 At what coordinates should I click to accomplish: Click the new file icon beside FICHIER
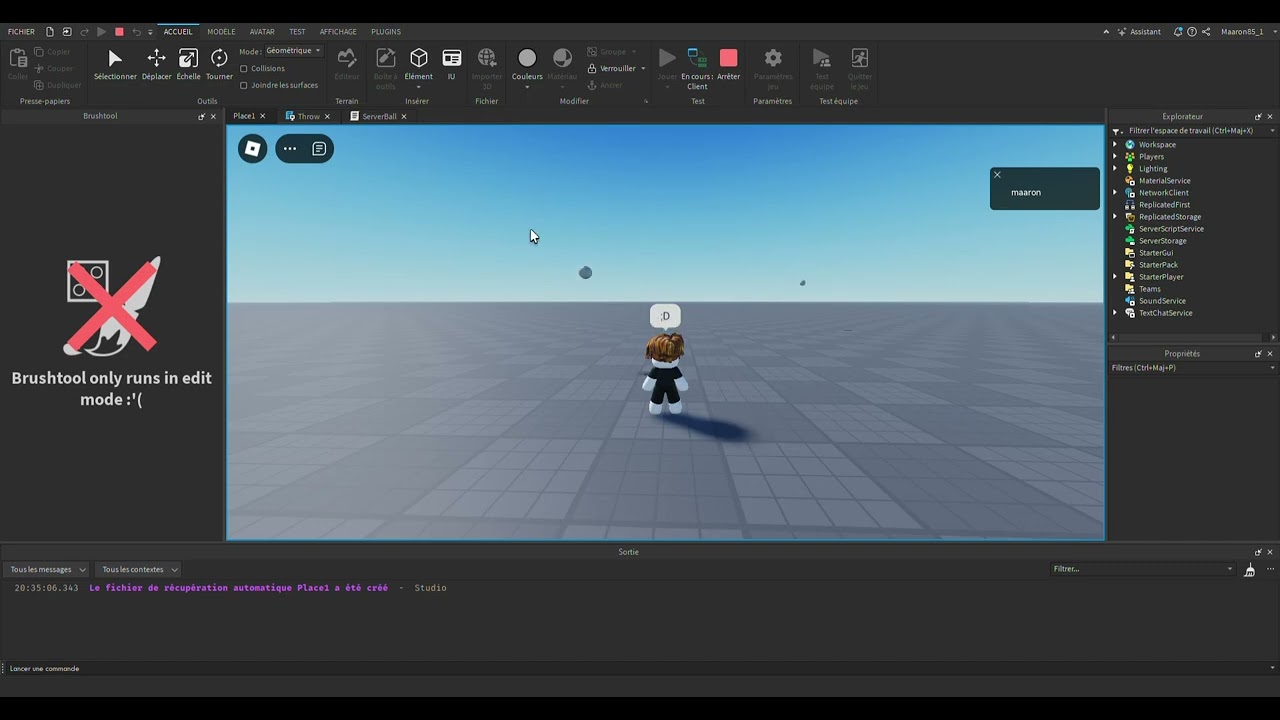(x=50, y=32)
